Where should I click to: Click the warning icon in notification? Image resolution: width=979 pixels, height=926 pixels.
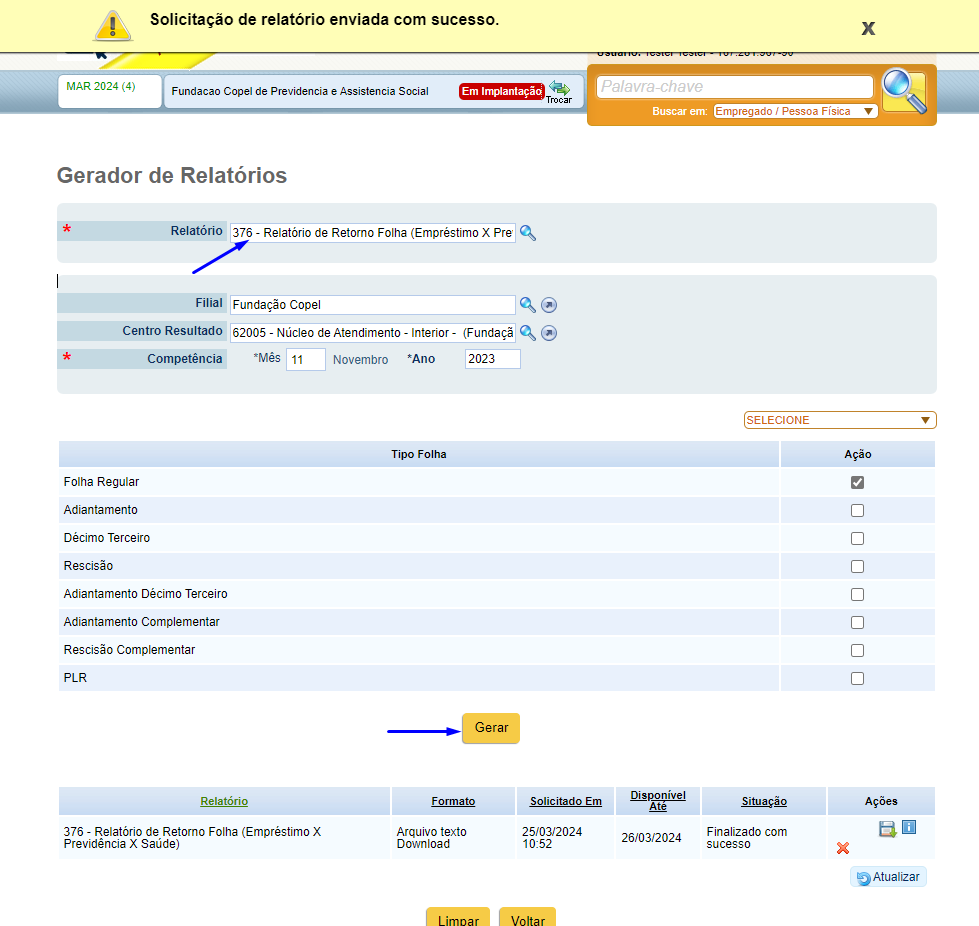click(x=112, y=26)
